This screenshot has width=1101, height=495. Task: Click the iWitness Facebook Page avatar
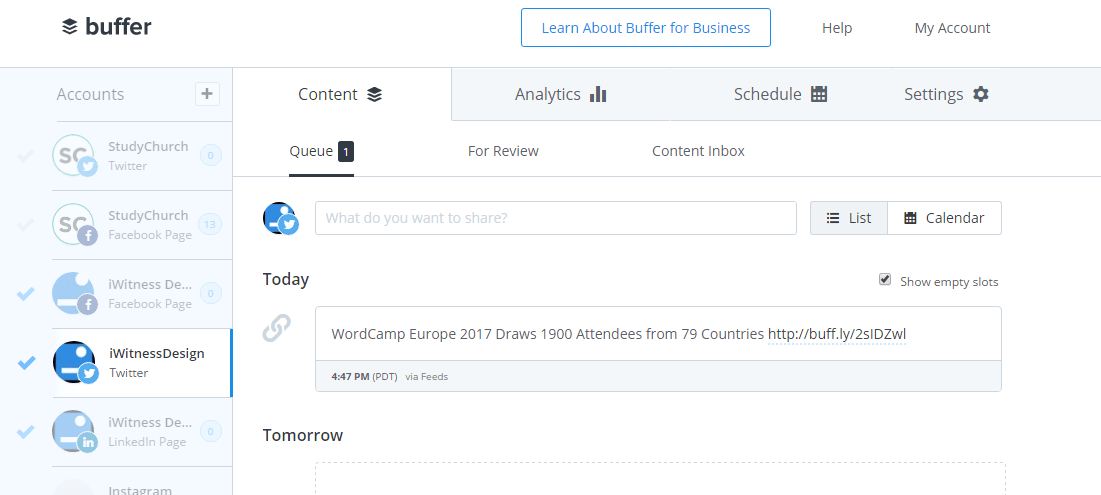coord(74,293)
